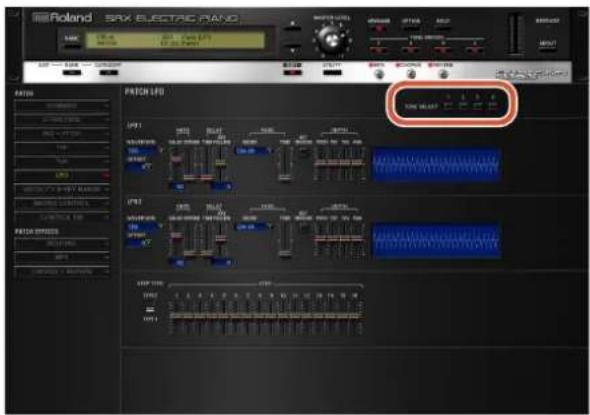This screenshot has height=415, width=590.
Task: Turn the CHORUS knob
Action: pyautogui.click(x=411, y=74)
